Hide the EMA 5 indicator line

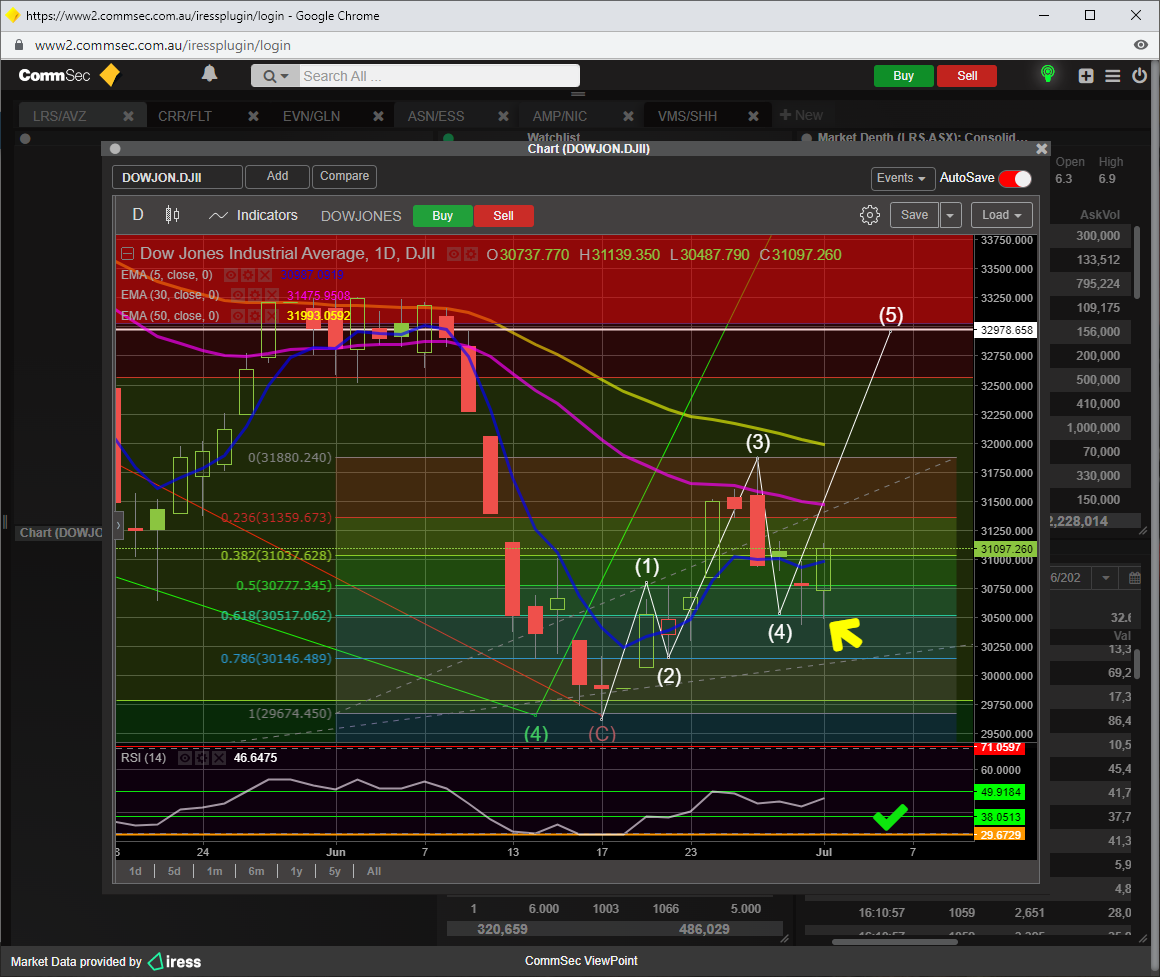pos(231,274)
